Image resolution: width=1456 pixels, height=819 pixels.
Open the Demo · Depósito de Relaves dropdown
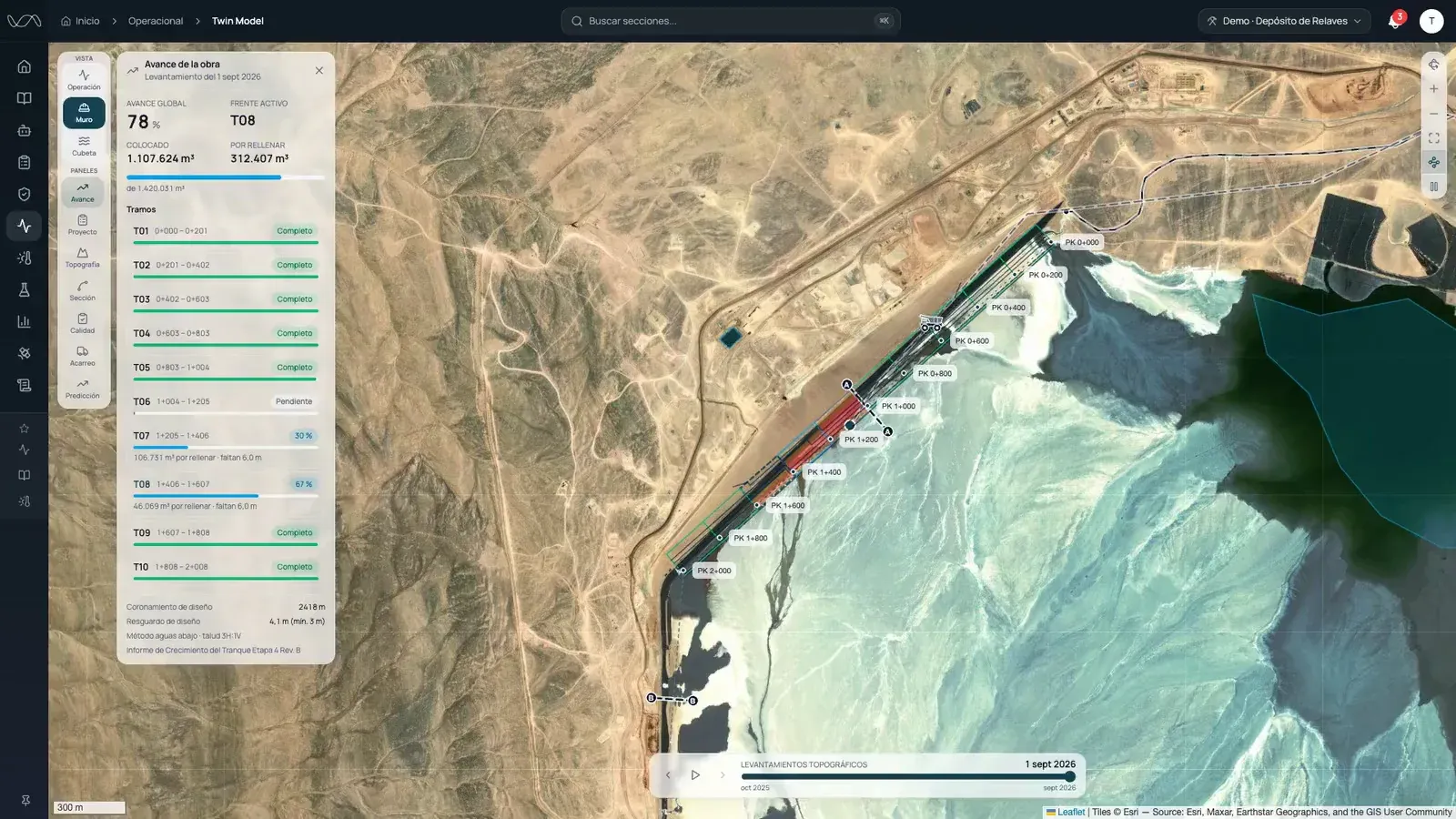pos(1284,21)
